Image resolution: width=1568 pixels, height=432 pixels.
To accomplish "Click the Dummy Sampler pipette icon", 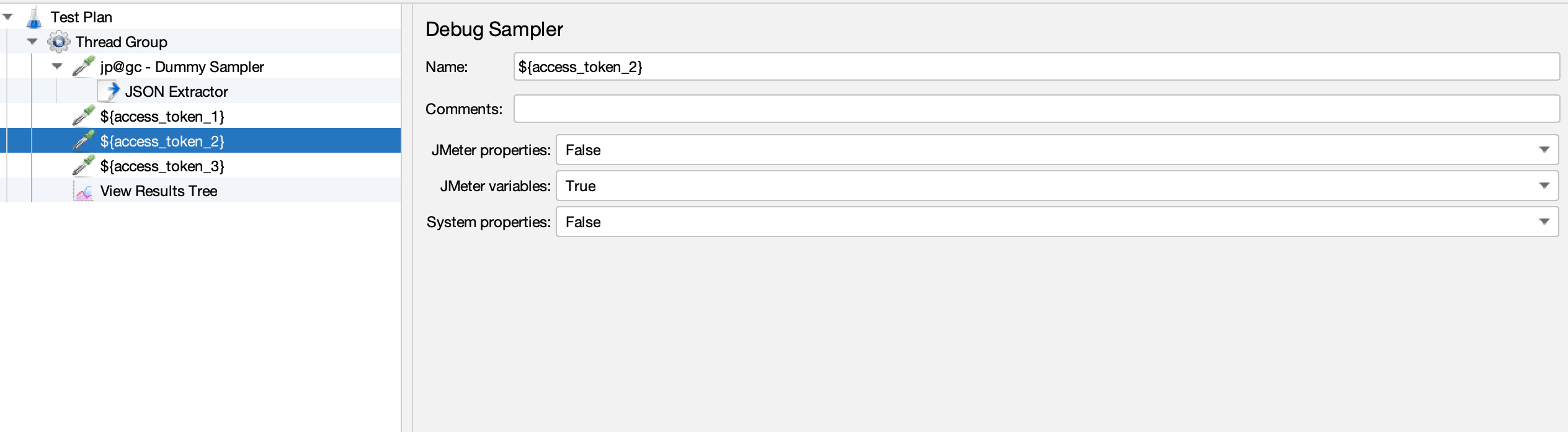I will (x=84, y=66).
